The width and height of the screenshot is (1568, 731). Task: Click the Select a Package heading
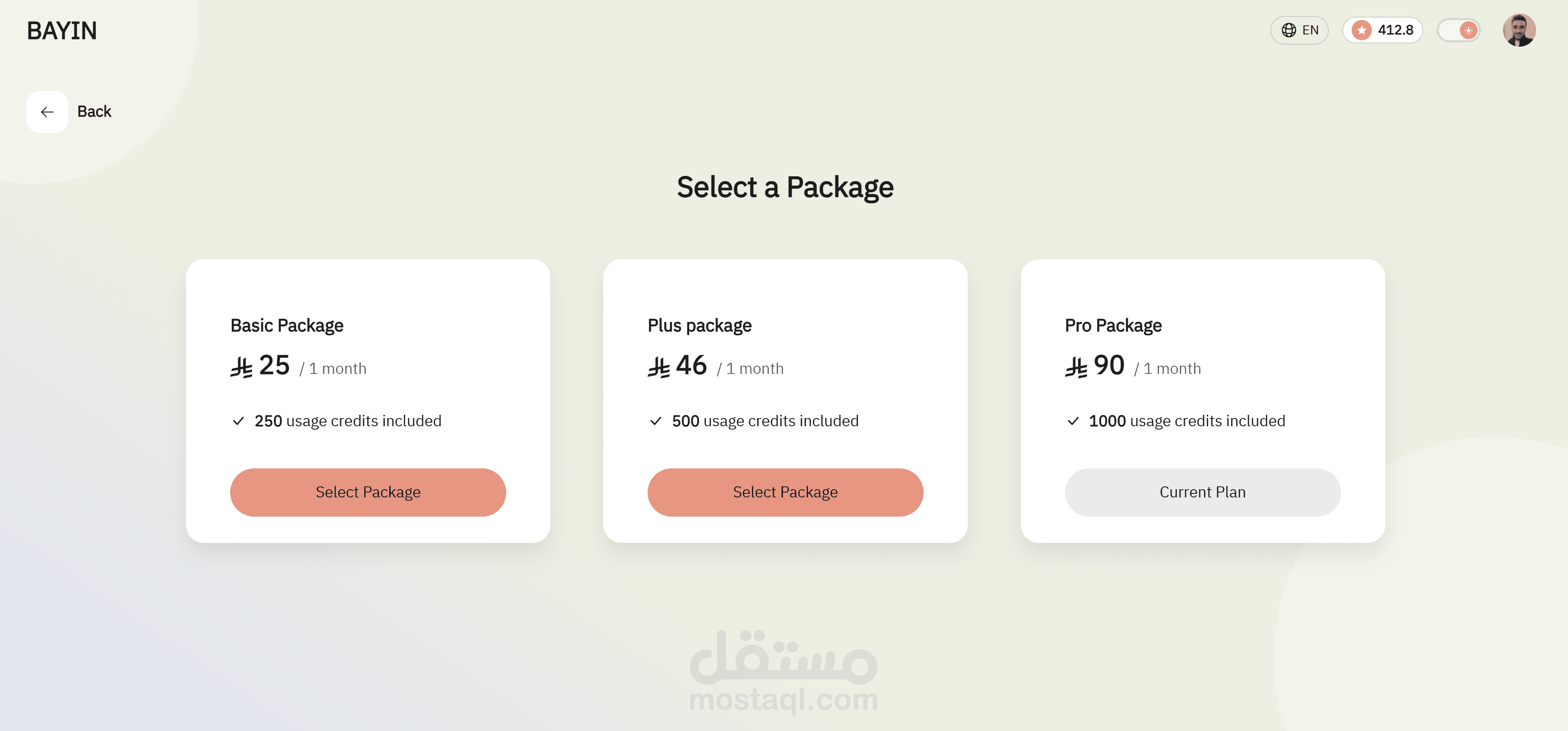click(785, 187)
